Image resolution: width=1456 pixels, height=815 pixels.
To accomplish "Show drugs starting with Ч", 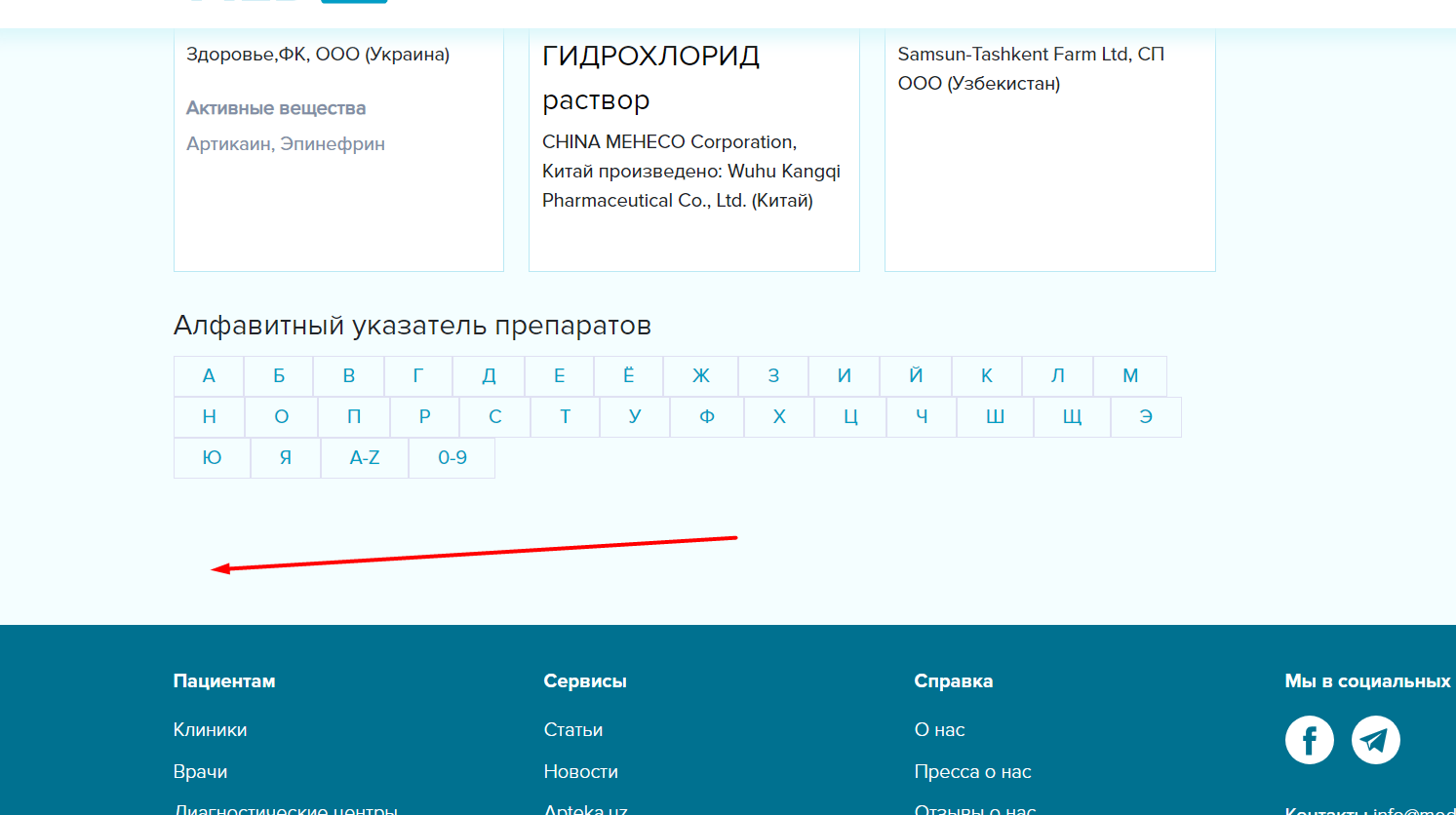I will pyautogui.click(x=922, y=417).
